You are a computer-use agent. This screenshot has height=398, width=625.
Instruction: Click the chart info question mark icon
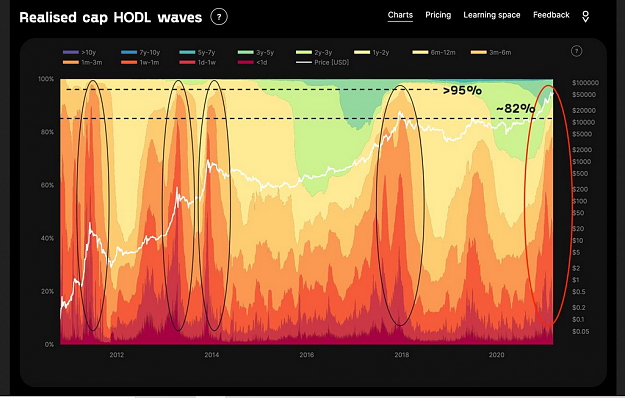click(576, 51)
